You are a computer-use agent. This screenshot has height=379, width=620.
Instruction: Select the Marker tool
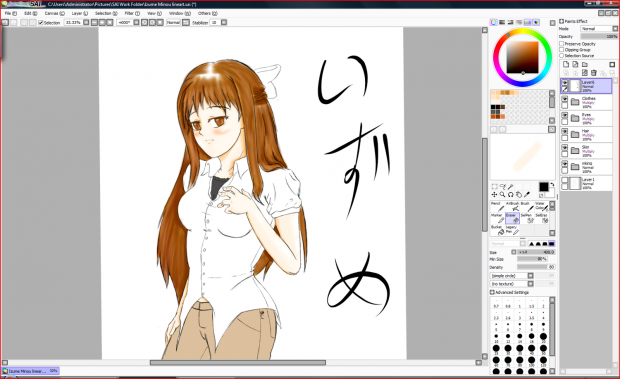point(497,218)
